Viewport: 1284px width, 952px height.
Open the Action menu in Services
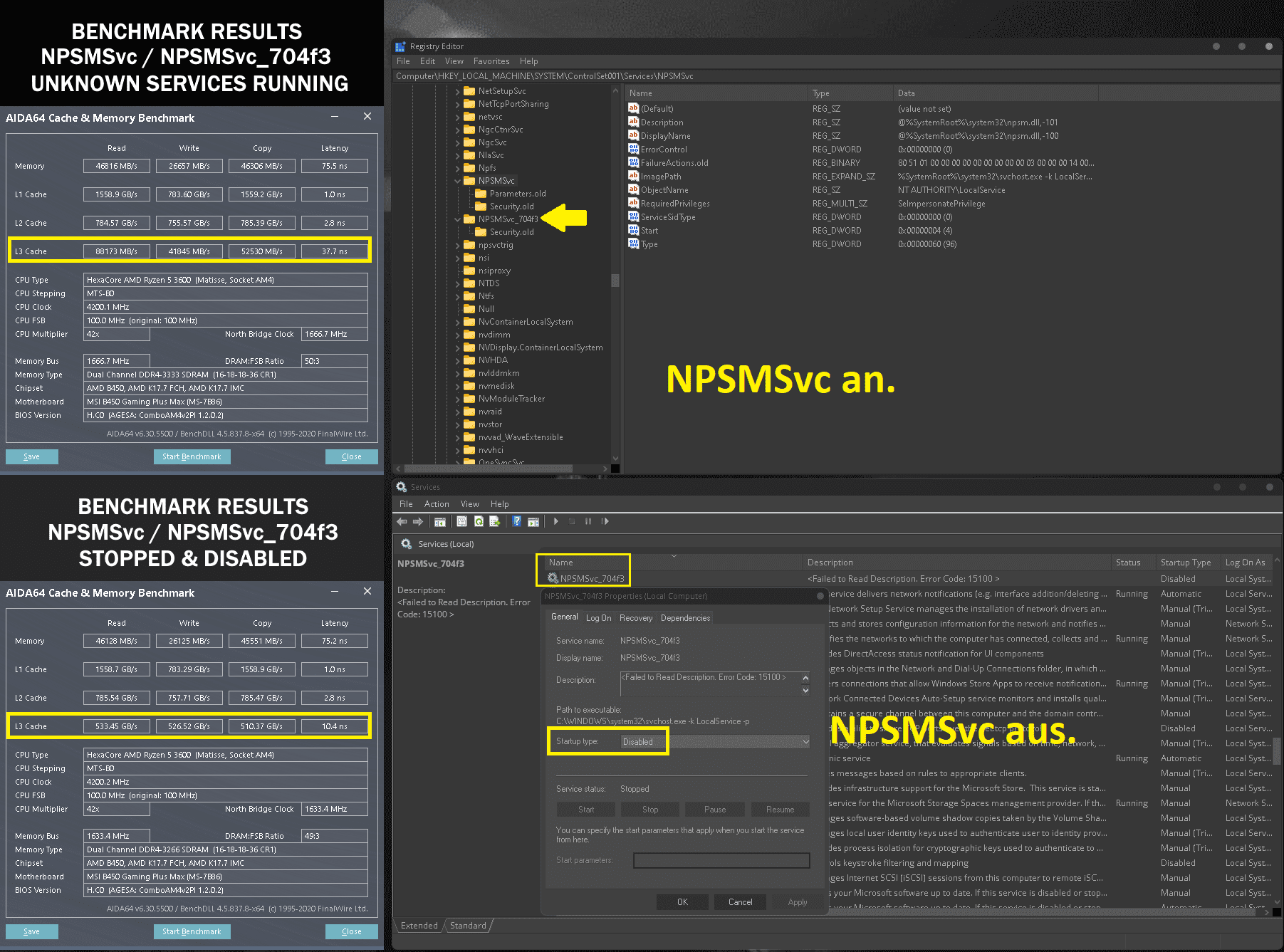click(437, 504)
